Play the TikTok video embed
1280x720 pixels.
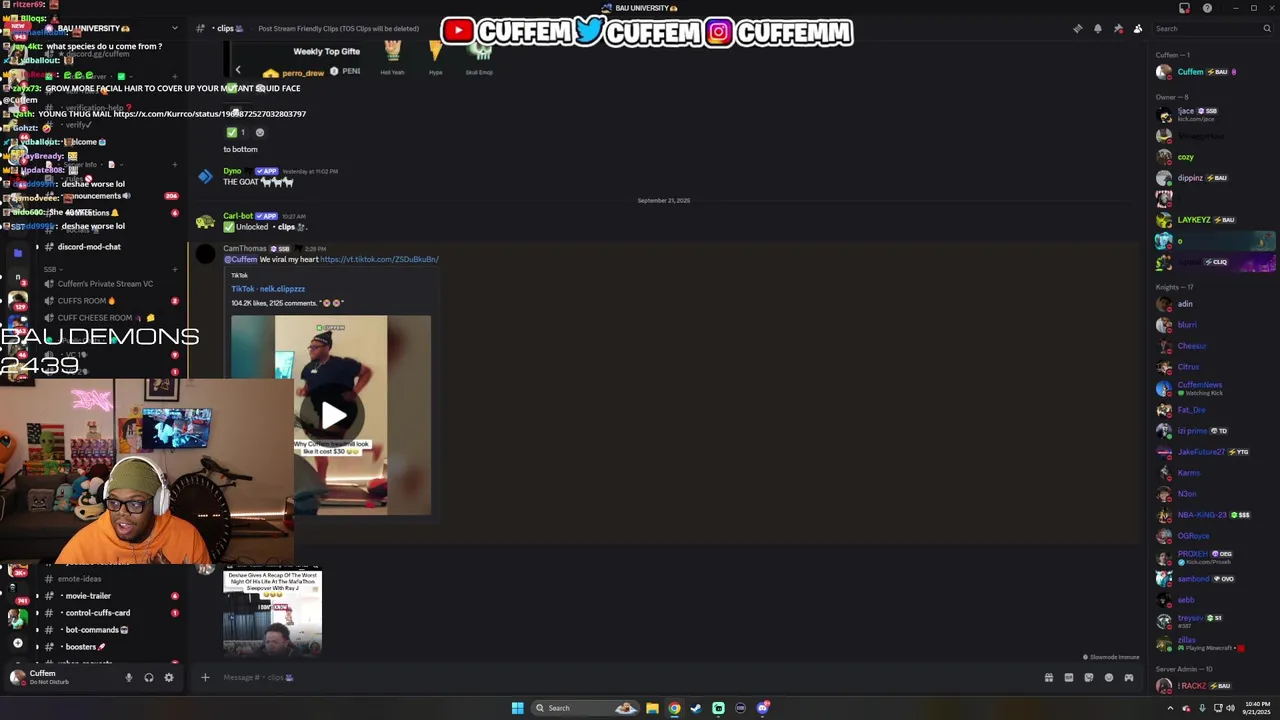[333, 415]
